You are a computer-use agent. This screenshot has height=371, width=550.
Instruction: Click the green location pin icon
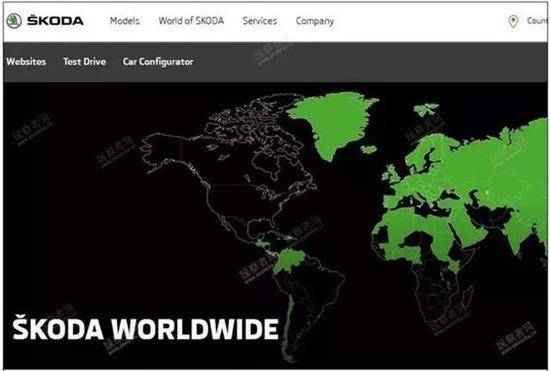(x=513, y=21)
